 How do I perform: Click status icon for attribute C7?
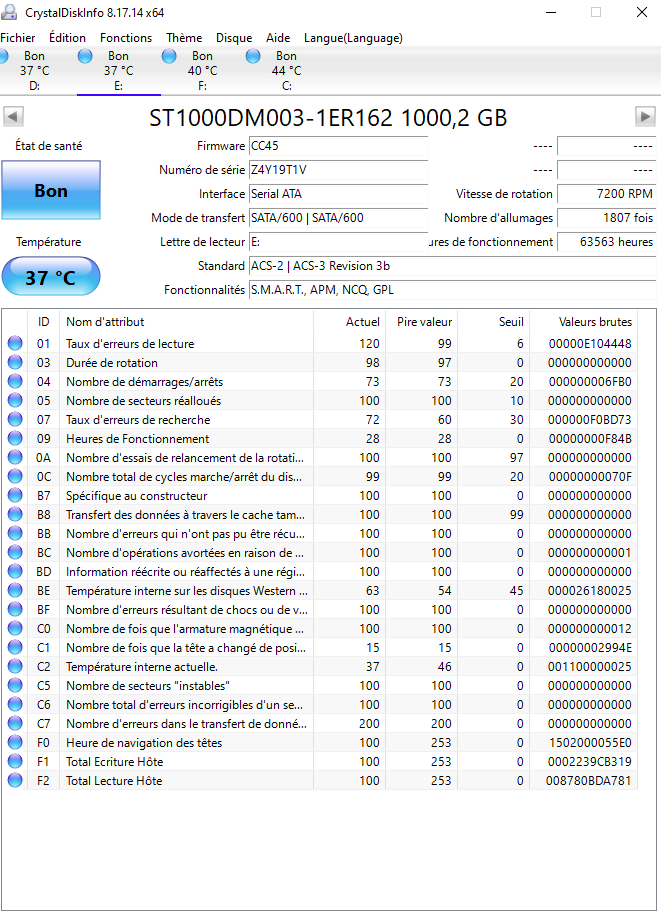click(x=15, y=724)
